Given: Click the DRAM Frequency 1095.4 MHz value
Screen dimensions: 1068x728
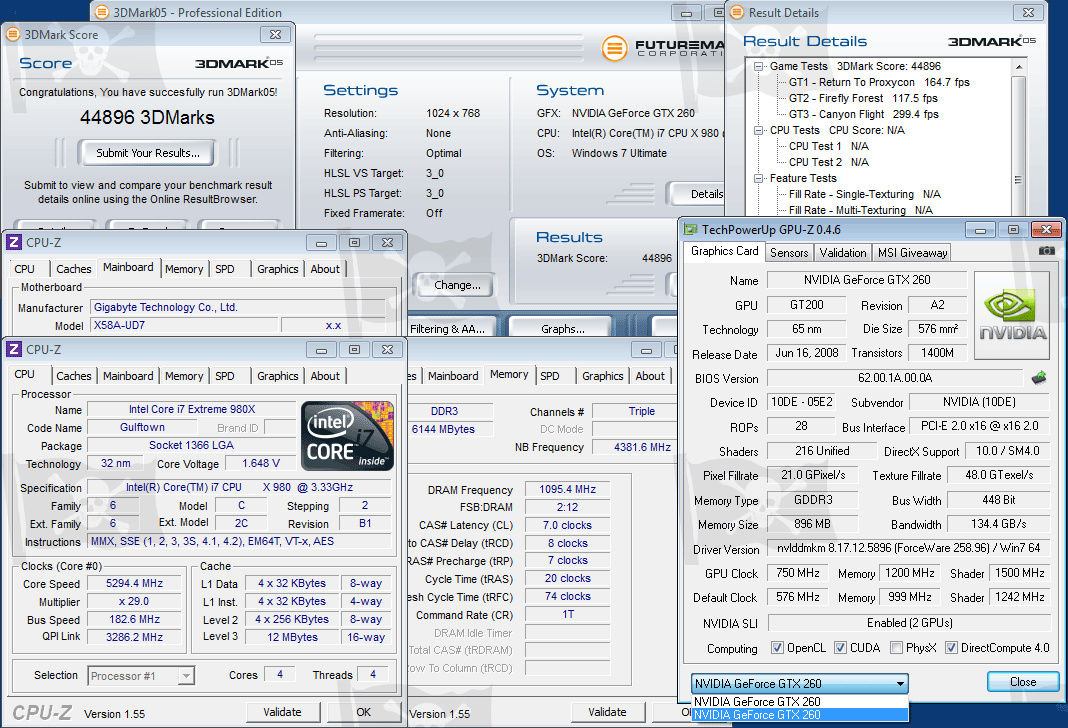Looking at the screenshot, I should (567, 490).
